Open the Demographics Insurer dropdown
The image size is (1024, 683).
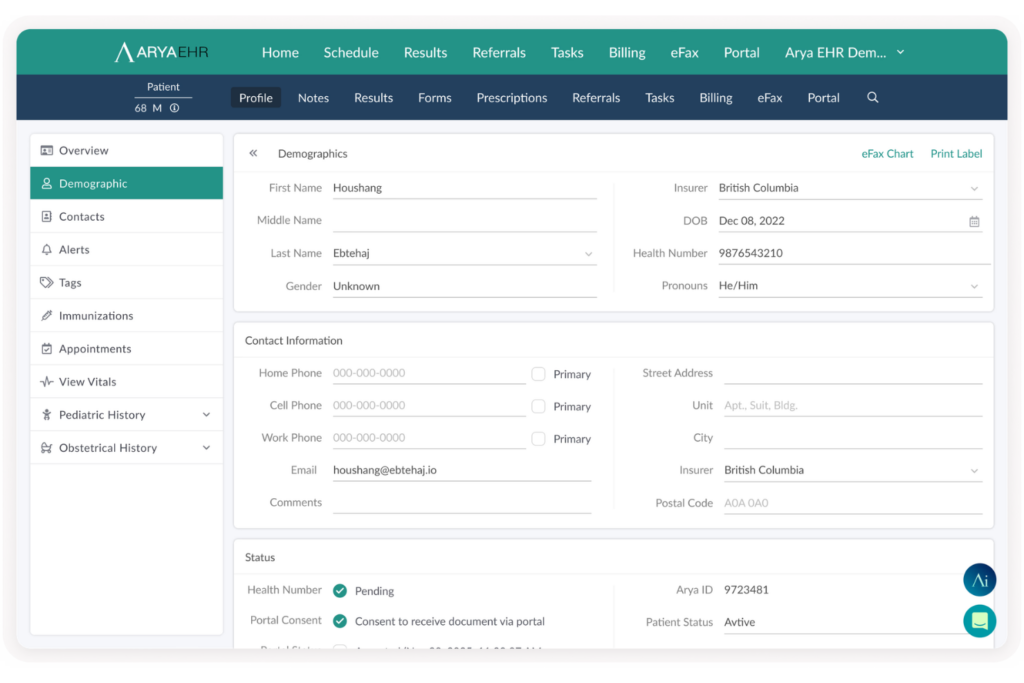pos(850,188)
